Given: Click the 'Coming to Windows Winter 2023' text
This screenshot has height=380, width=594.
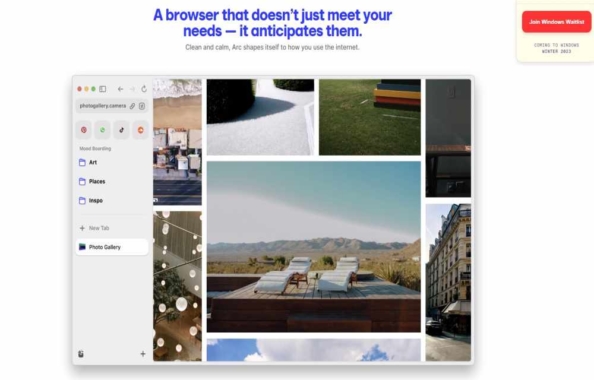Looking at the screenshot, I should pos(556,48).
